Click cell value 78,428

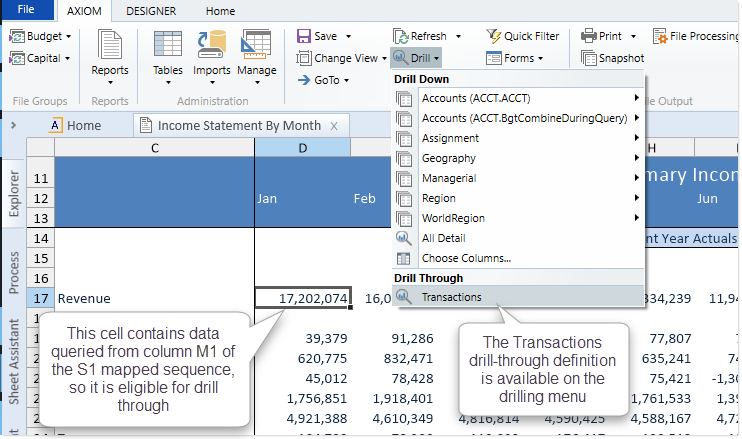pyautogui.click(x=412, y=379)
